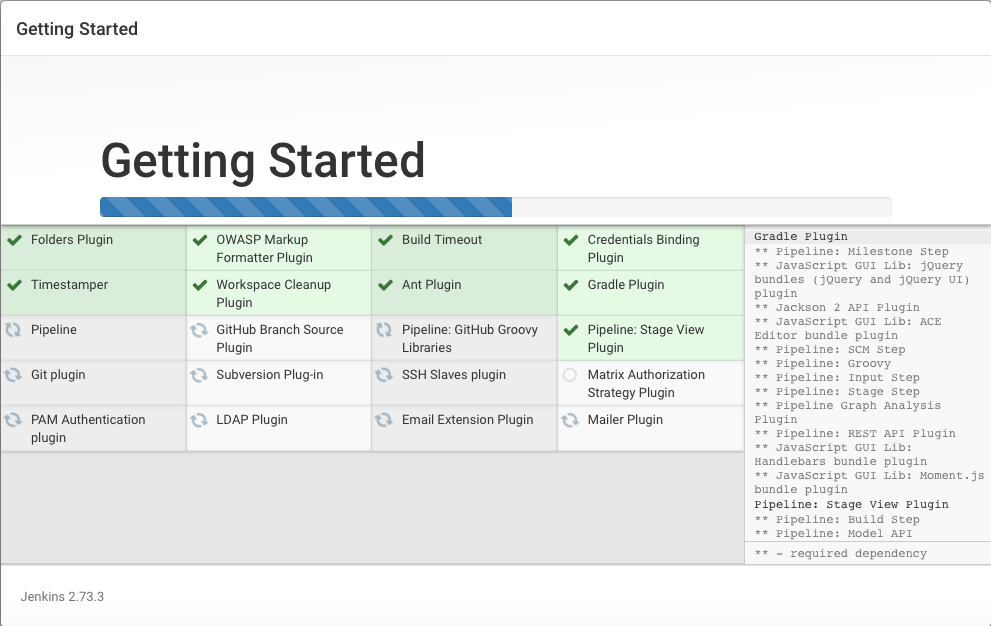Click the spinning sync icon beside Pipeline
This screenshot has width=991, height=626.
(x=14, y=330)
